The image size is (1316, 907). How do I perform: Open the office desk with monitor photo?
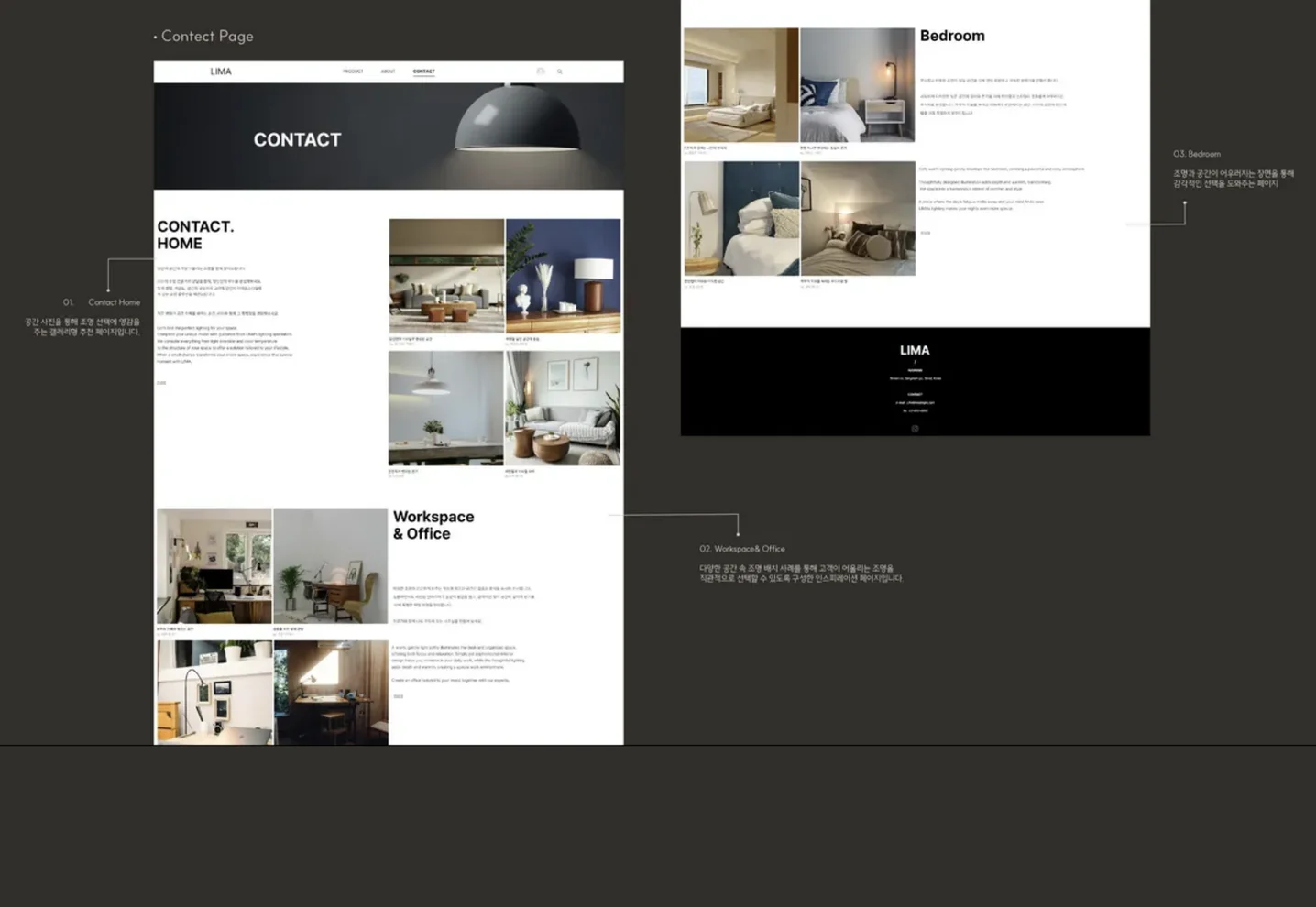pyautogui.click(x=214, y=566)
